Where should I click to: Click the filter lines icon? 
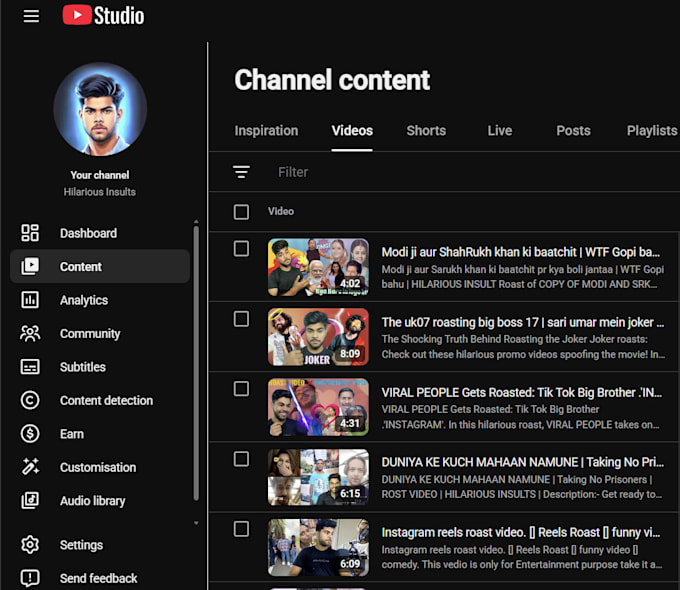point(241,172)
